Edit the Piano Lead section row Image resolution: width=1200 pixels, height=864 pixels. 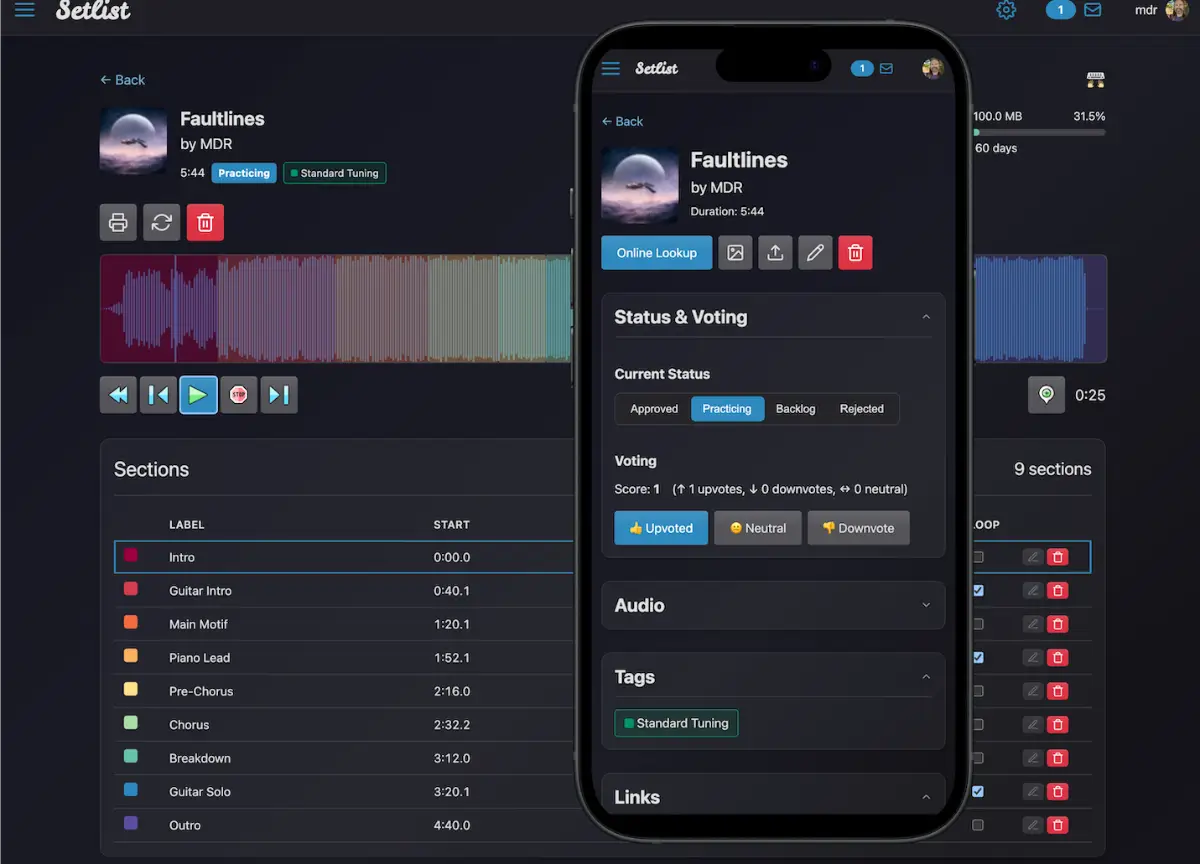tap(1033, 658)
